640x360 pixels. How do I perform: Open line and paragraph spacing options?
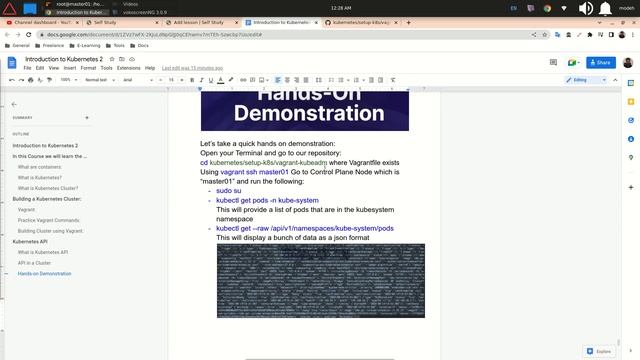click(x=319, y=80)
